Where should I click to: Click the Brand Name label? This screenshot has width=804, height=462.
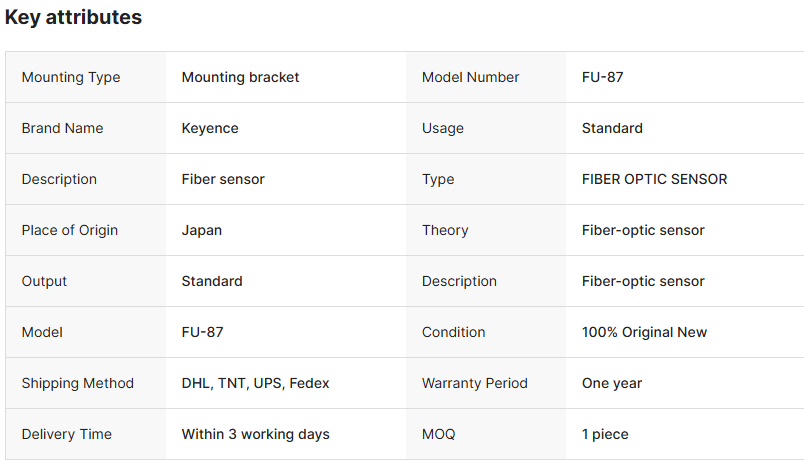pos(62,128)
